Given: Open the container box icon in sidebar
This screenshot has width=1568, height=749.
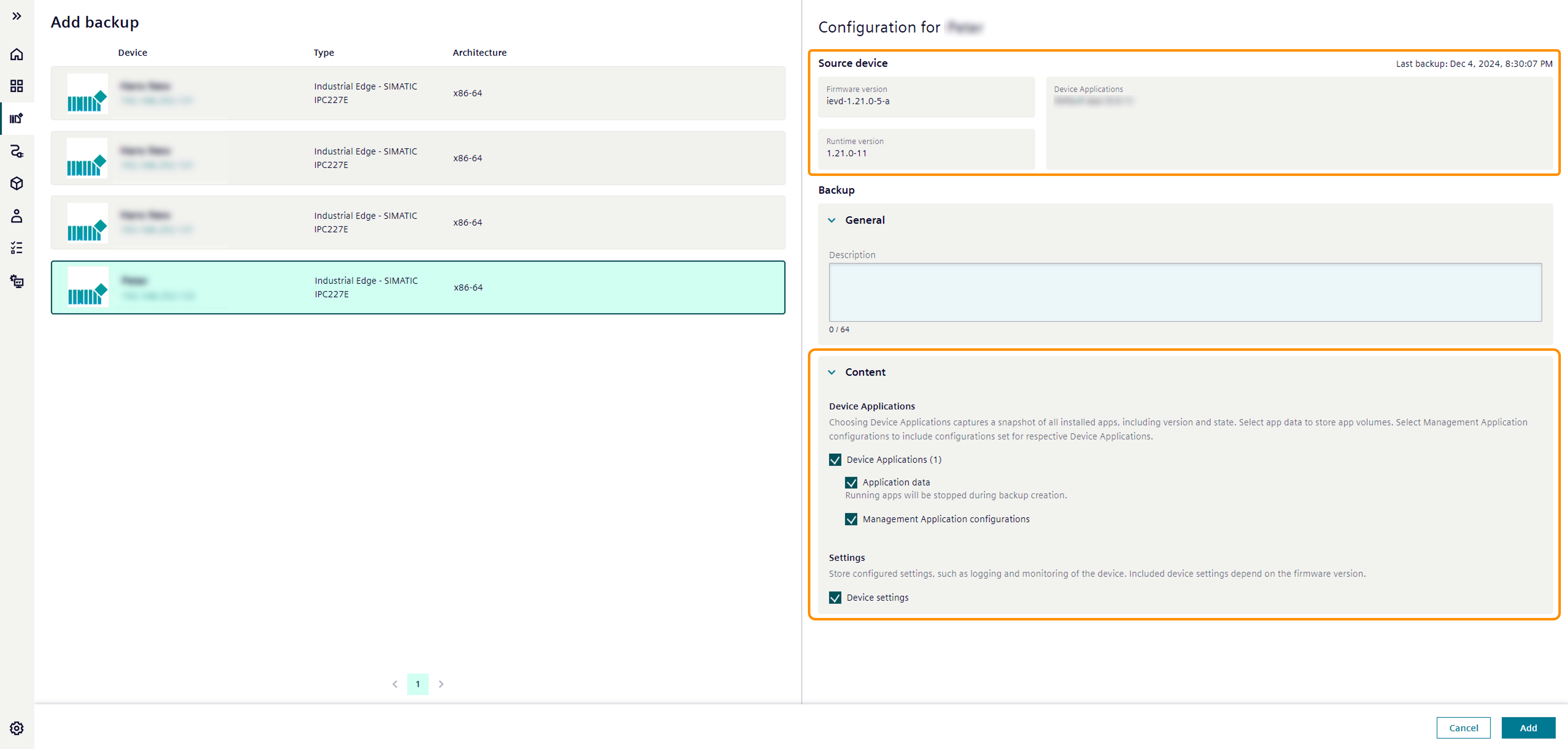Looking at the screenshot, I should (16, 184).
